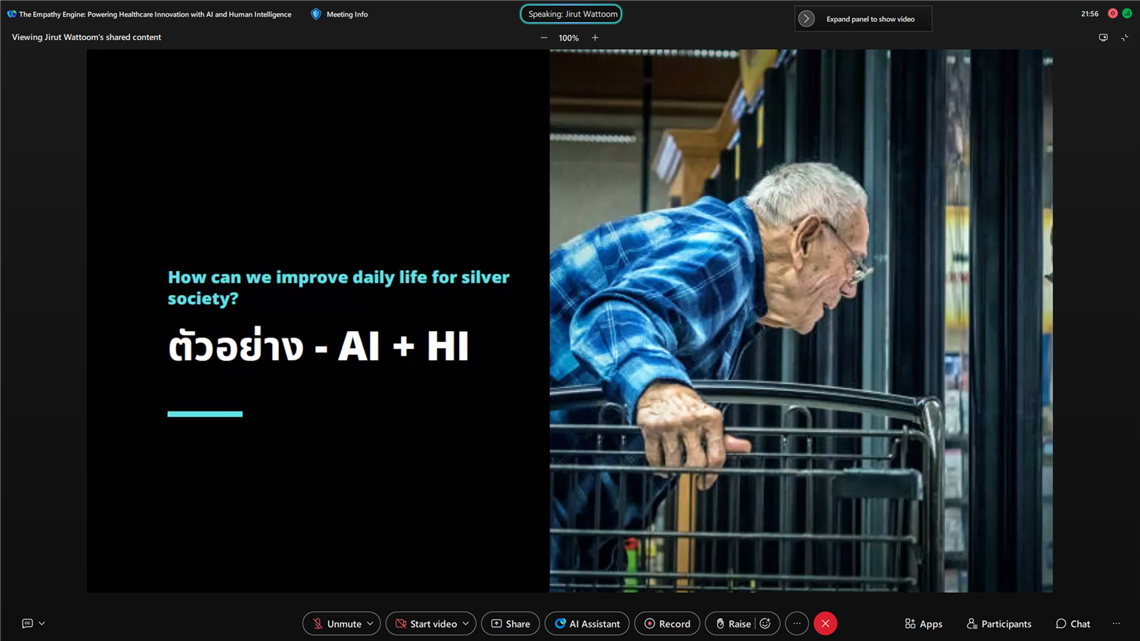Open the AI Assistant
This screenshot has width=1140, height=641.
(587, 624)
